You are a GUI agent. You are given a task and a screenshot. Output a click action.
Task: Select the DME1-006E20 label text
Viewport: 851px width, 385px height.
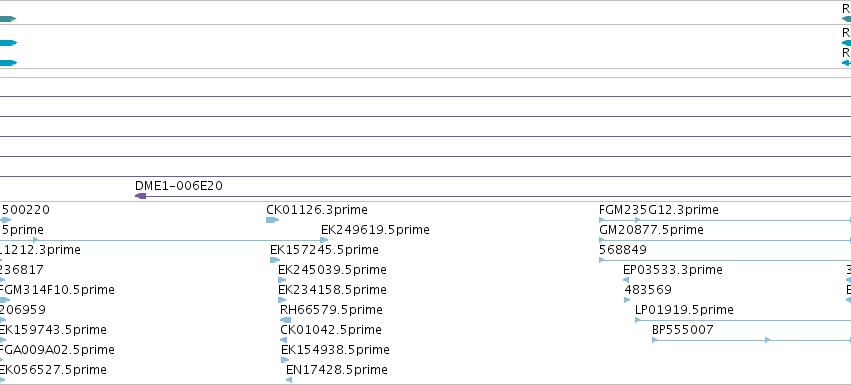[179, 186]
